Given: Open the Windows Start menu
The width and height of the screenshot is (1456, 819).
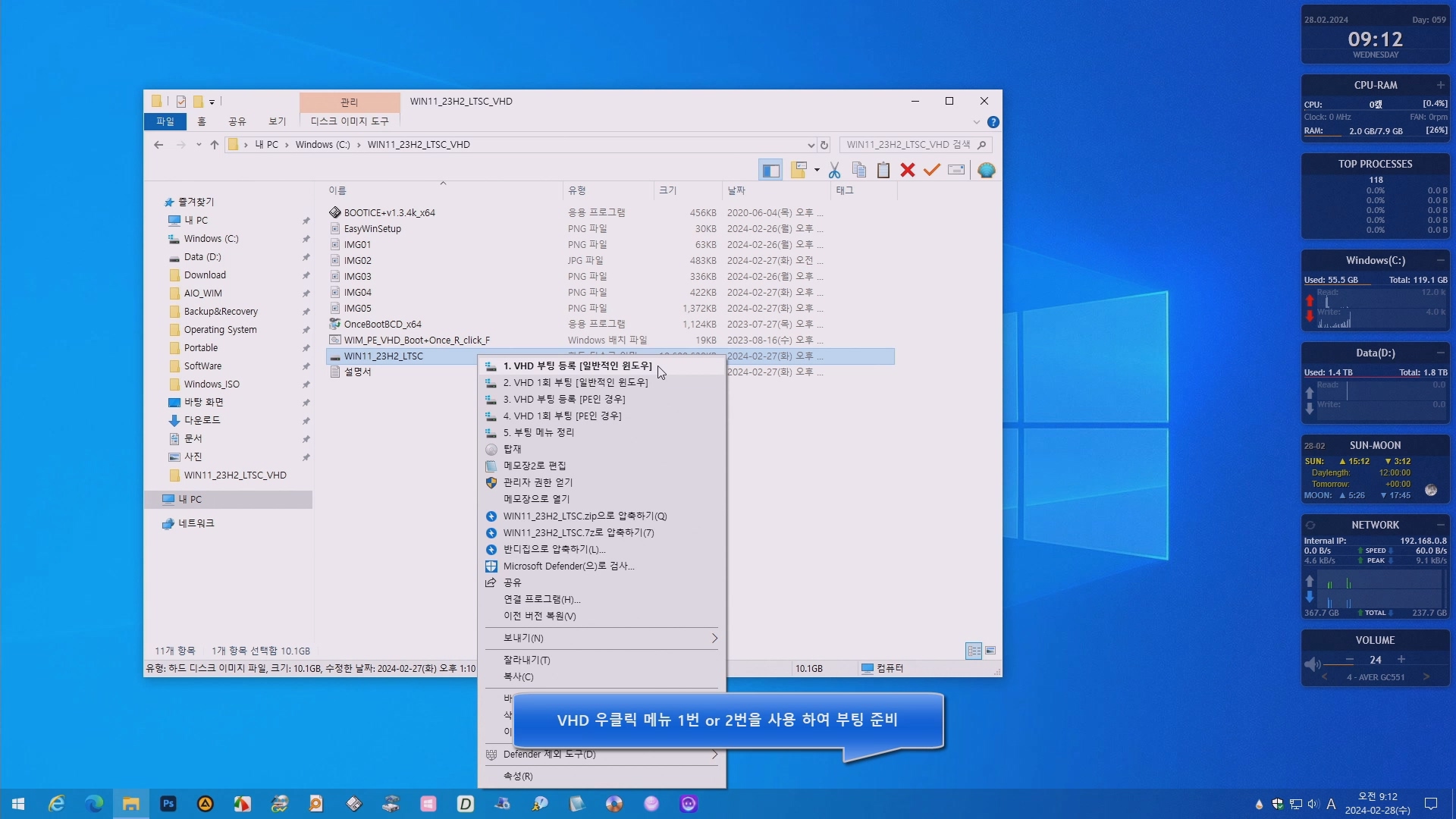Looking at the screenshot, I should click(x=18, y=804).
